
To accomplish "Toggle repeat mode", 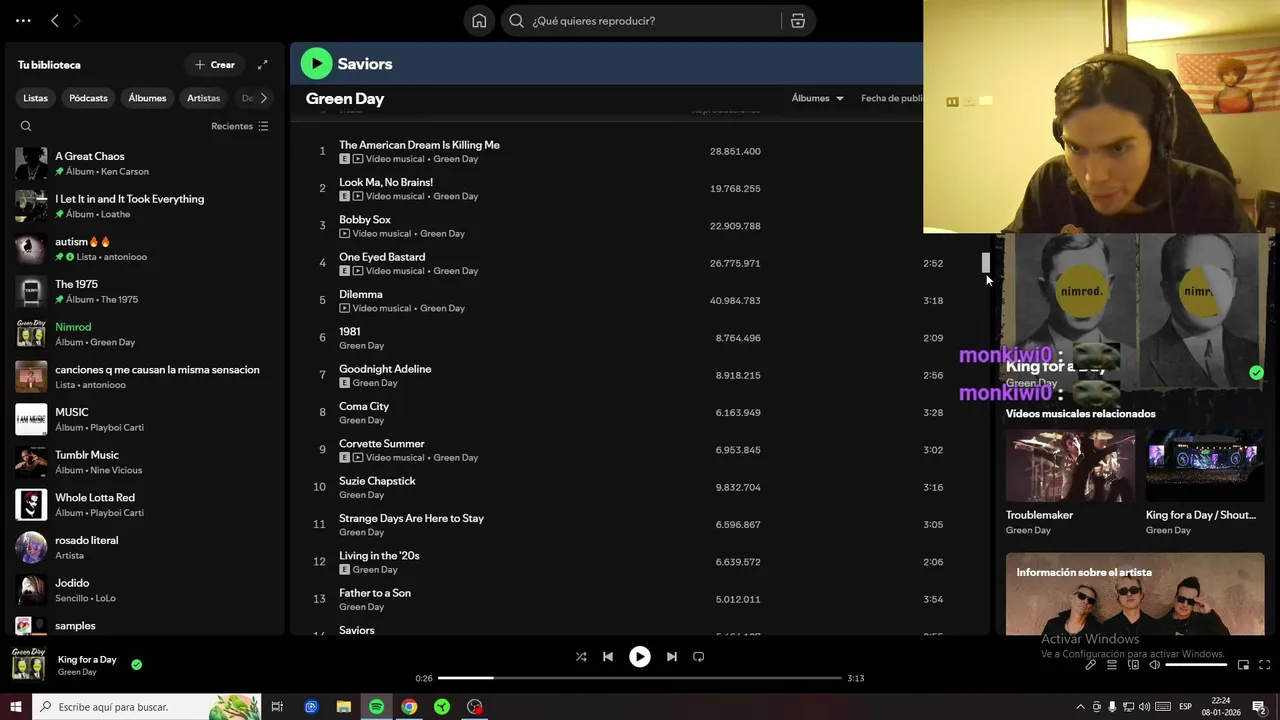I will [x=699, y=657].
